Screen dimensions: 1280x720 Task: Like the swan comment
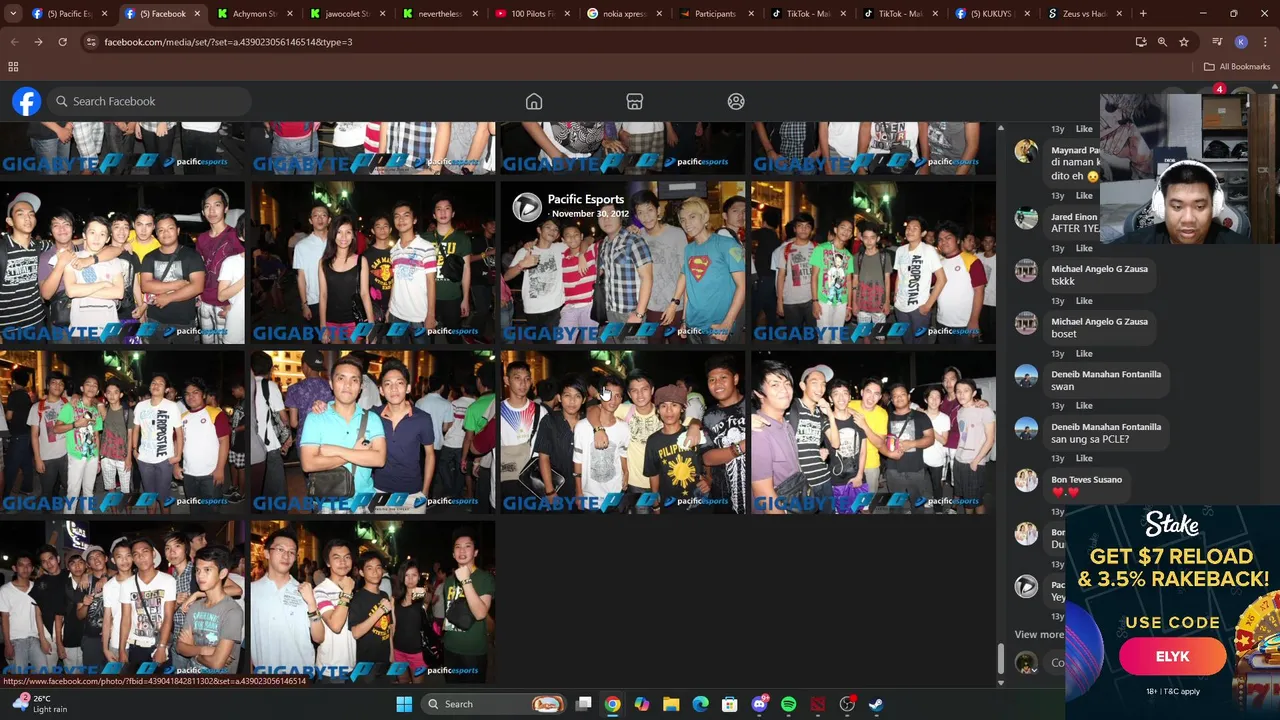pos(1084,406)
